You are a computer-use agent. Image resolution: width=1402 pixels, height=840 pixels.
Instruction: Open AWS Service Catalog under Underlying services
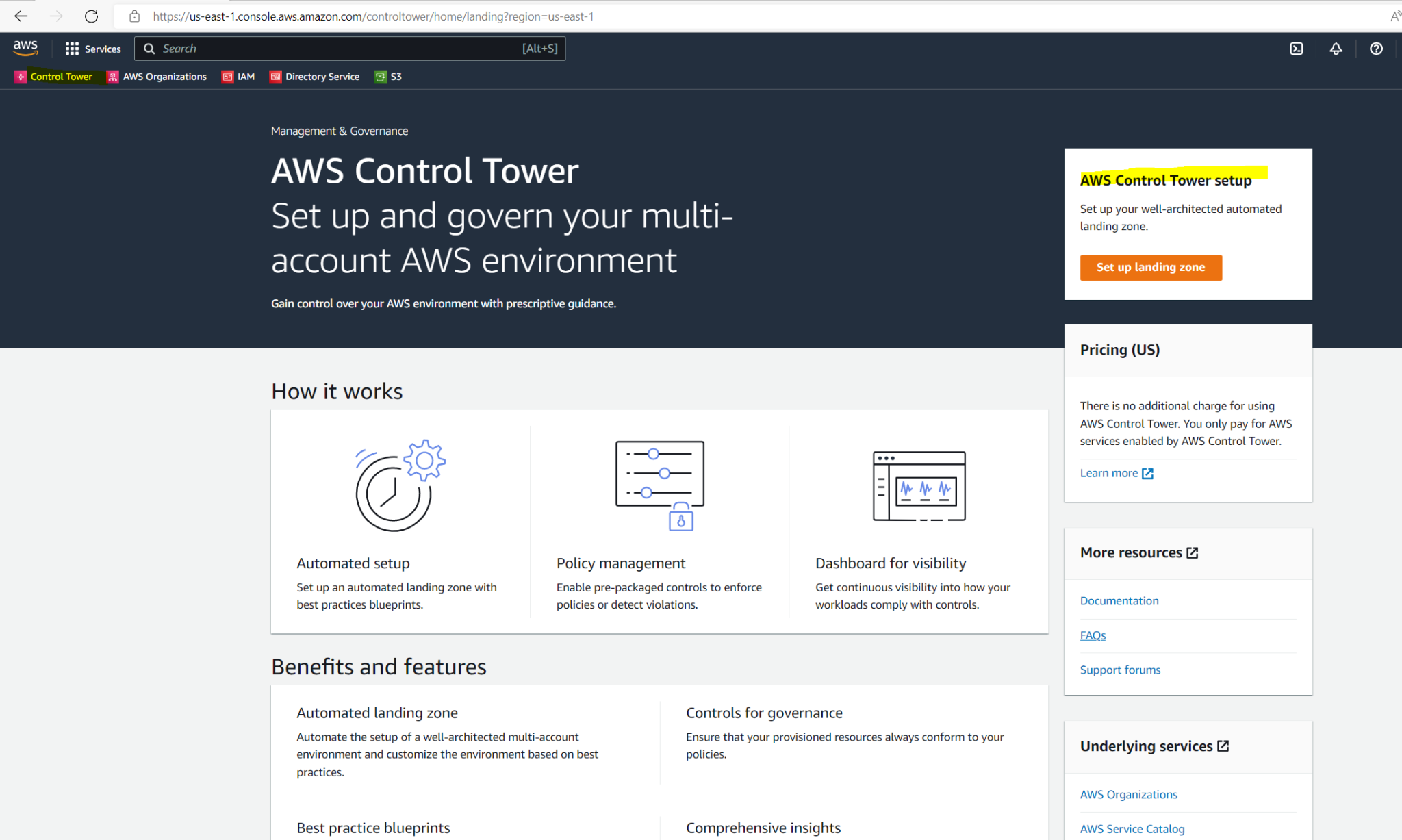point(1132,828)
